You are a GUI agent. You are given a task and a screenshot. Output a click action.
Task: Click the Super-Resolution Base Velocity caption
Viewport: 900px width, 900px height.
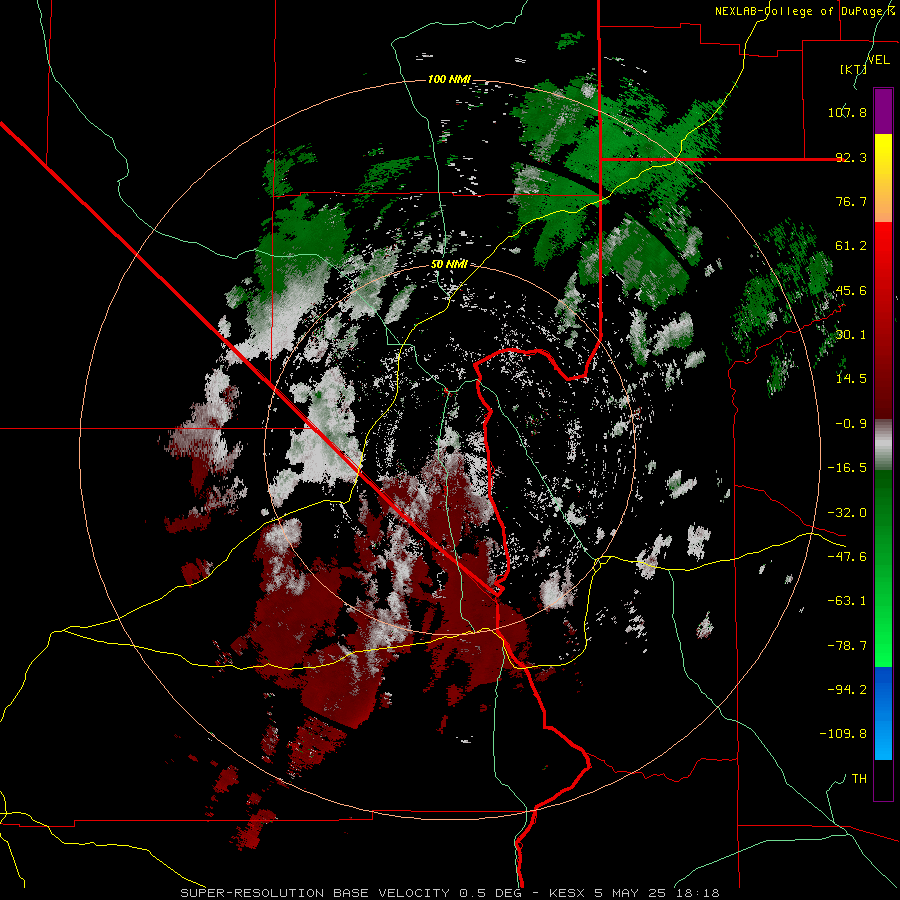click(449, 893)
